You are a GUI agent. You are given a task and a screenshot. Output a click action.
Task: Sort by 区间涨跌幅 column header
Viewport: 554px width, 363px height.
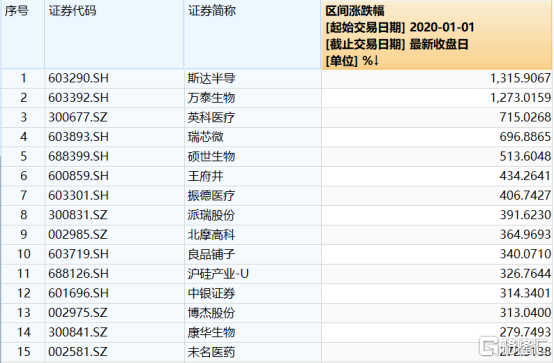(437, 35)
